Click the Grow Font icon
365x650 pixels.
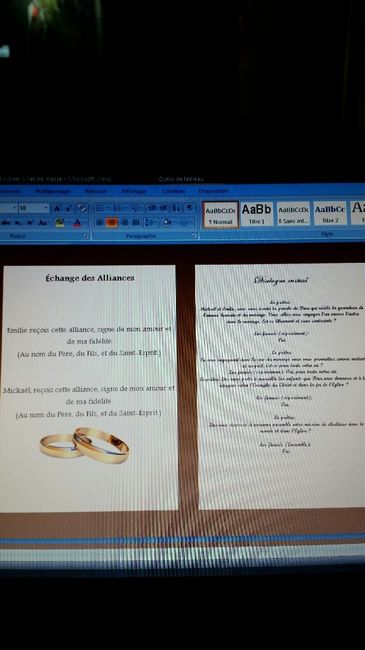coord(57,208)
